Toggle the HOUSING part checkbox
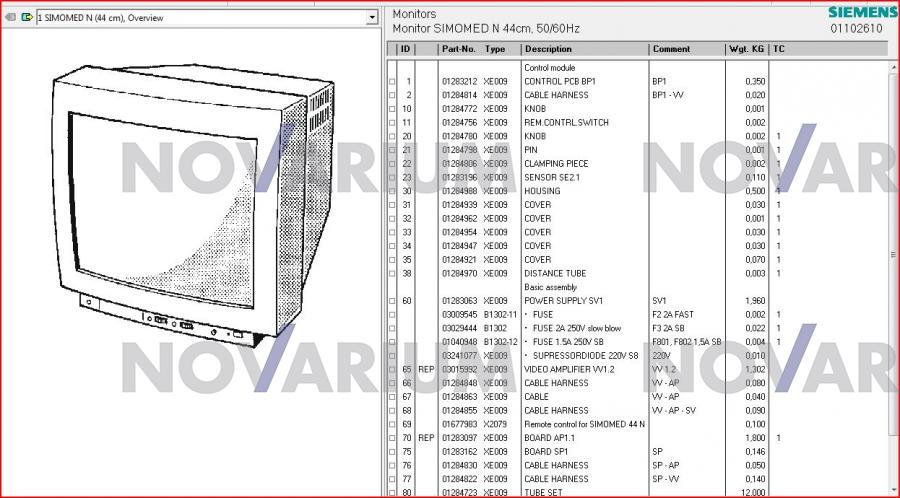This screenshot has width=900, height=498. tap(392, 192)
